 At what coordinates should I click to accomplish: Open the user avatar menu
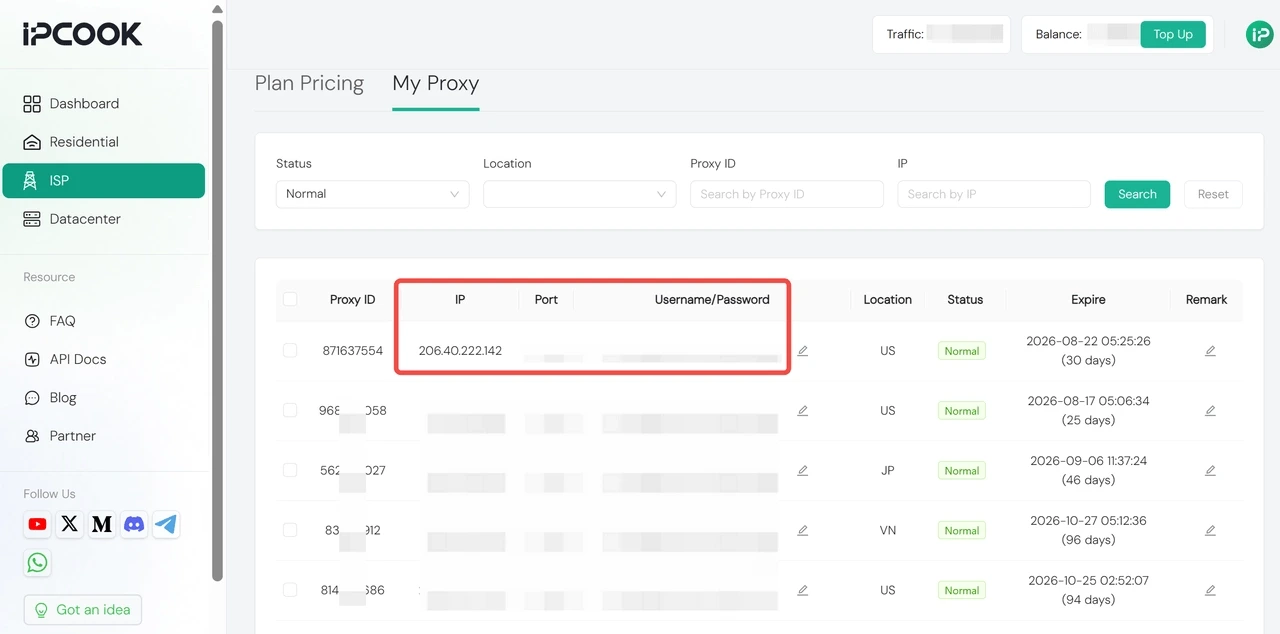pos(1259,34)
